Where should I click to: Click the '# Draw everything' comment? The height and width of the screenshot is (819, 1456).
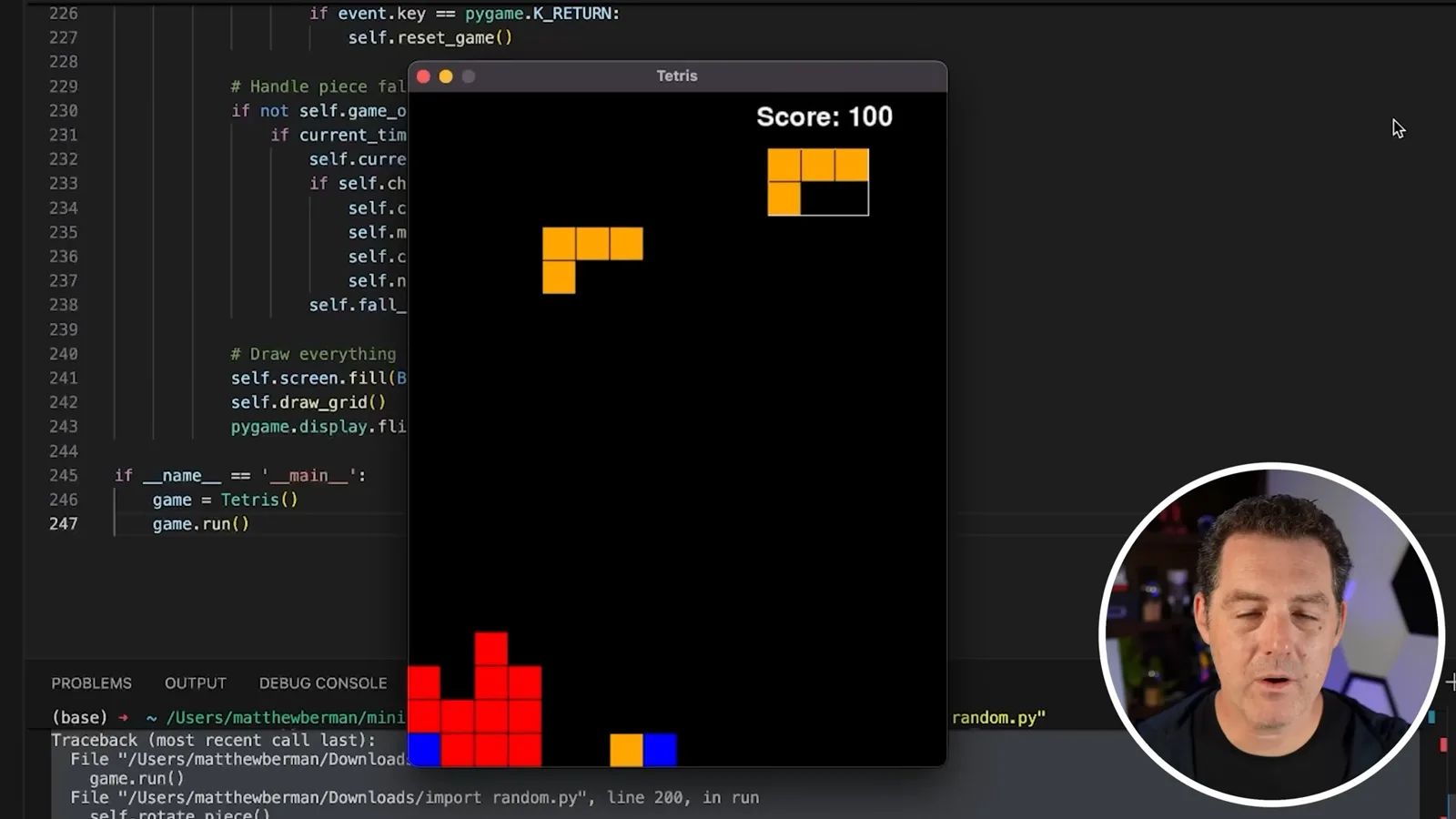click(313, 354)
